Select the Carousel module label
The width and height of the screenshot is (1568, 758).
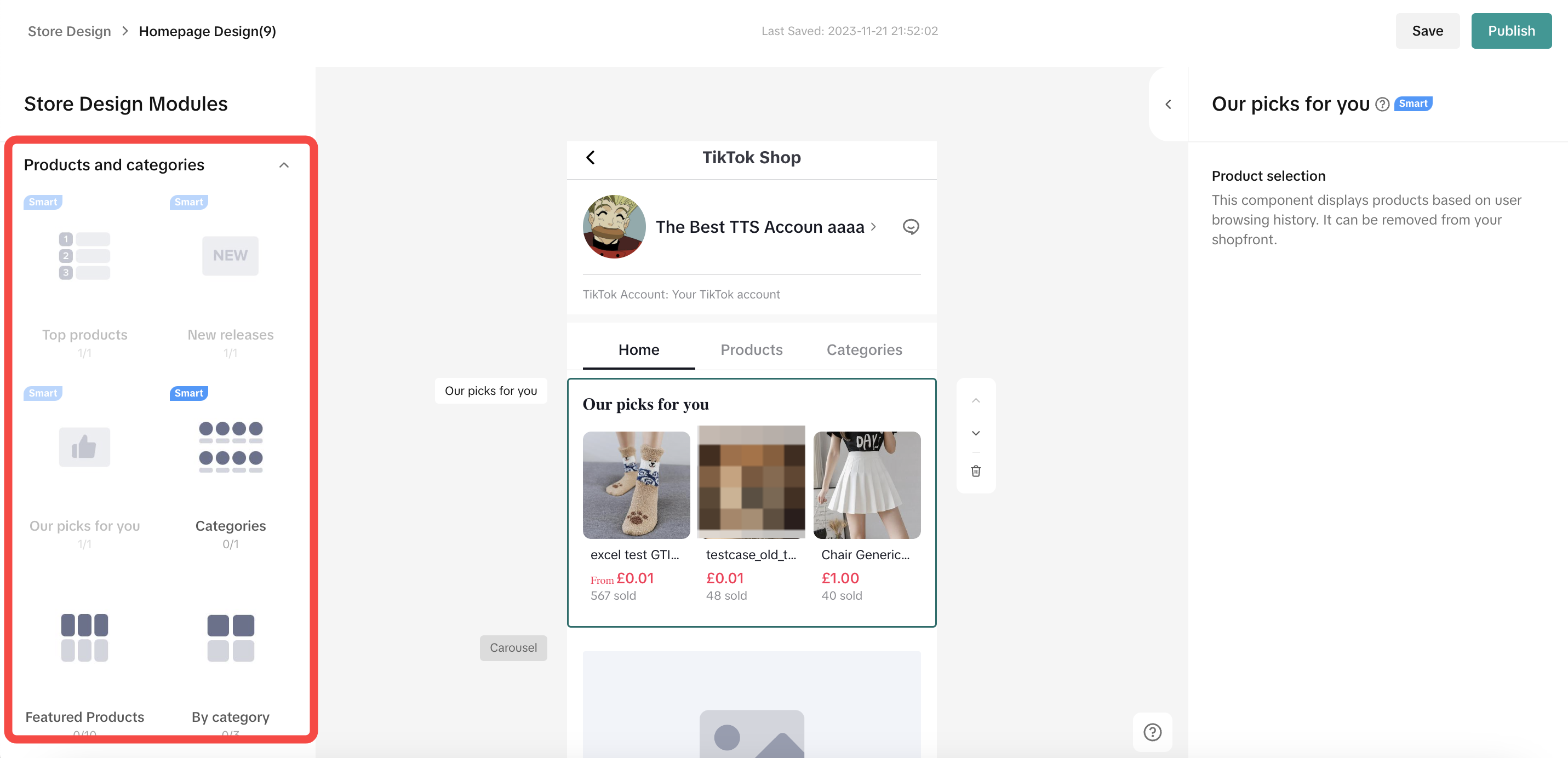[x=512, y=648]
